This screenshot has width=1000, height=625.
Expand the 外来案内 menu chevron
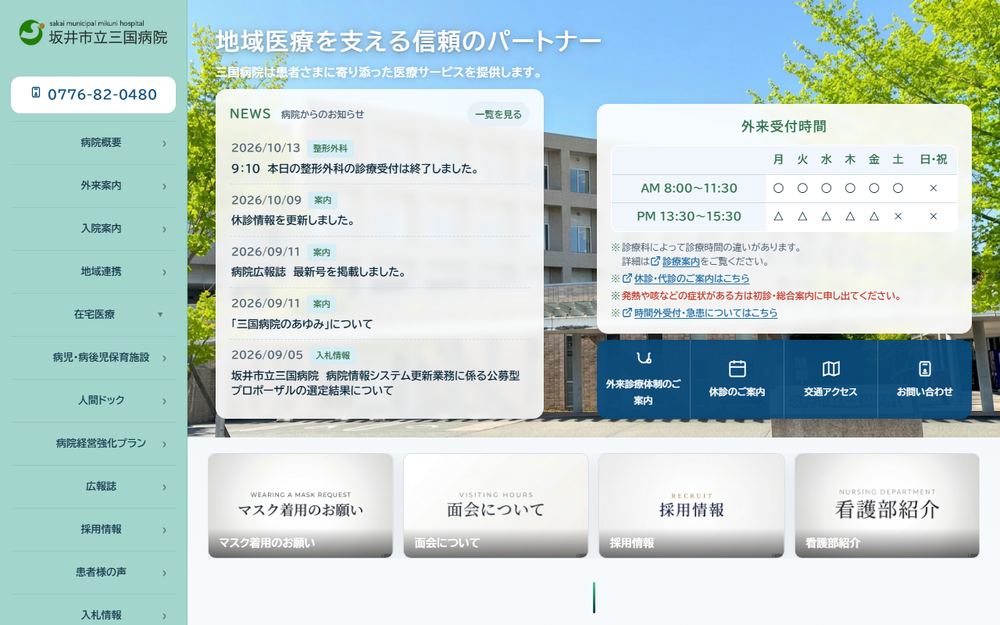point(164,186)
